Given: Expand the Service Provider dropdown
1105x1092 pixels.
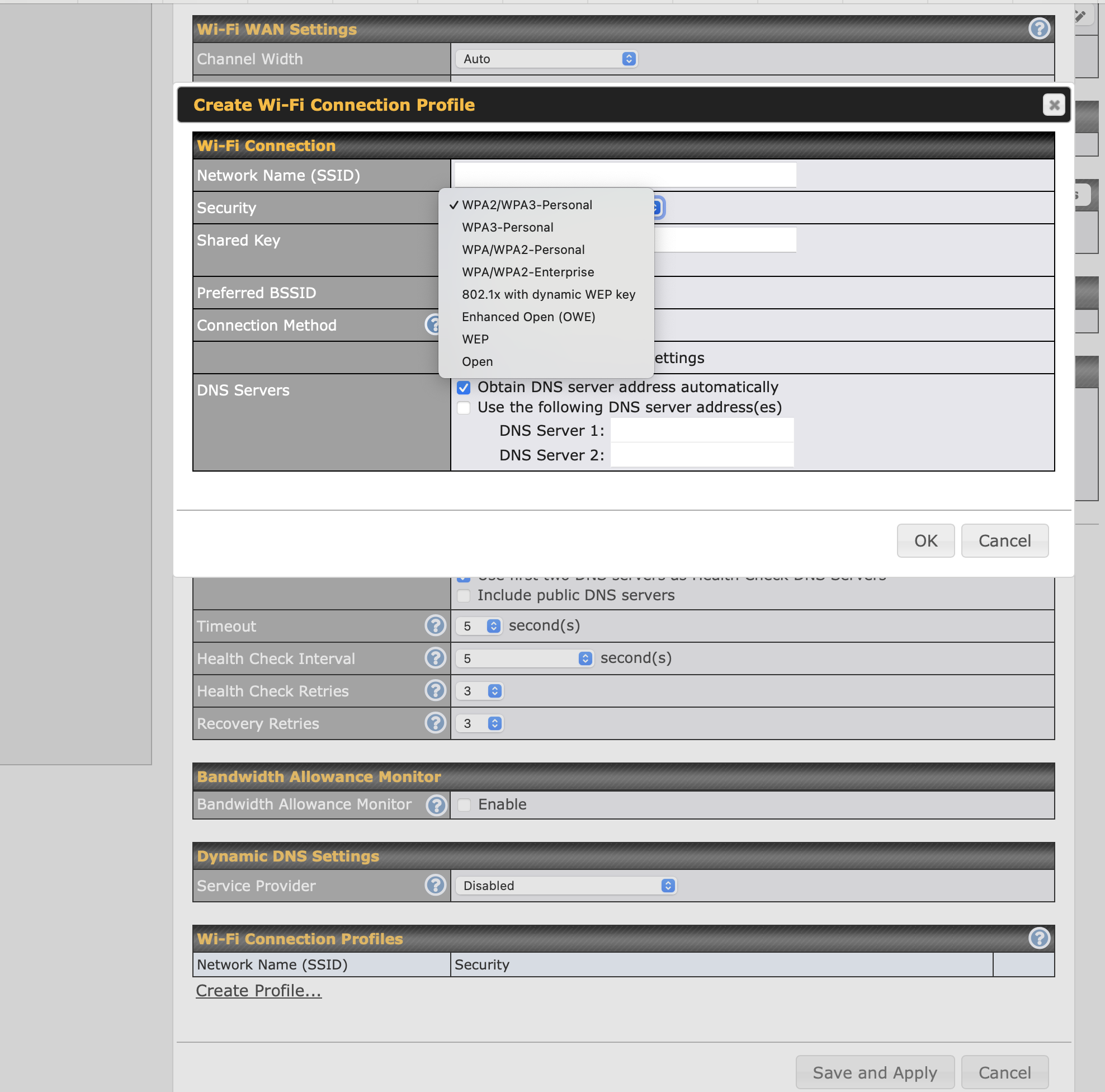Looking at the screenshot, I should point(566,886).
